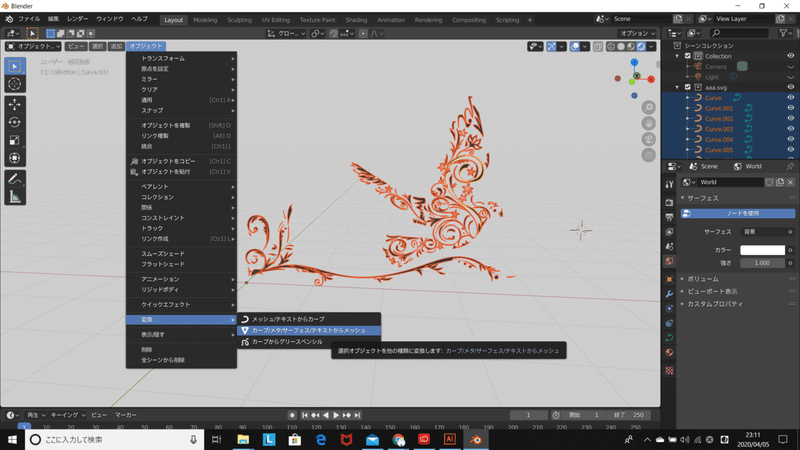The image size is (800, 450).
Task: Click the current frame field showing 1
Action: click(x=529, y=415)
